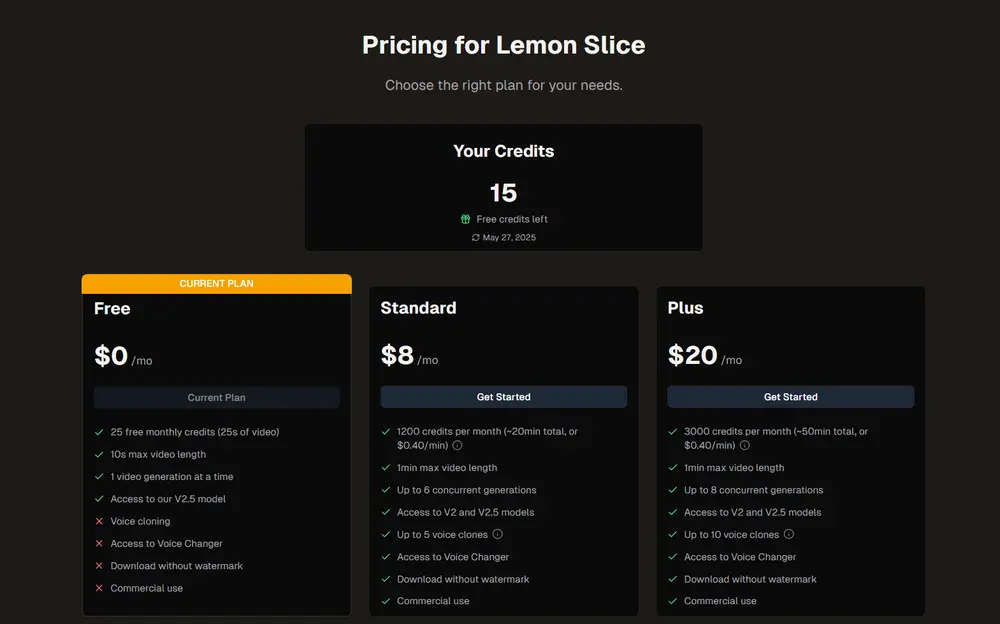Click the Plus plan name heading

(686, 308)
